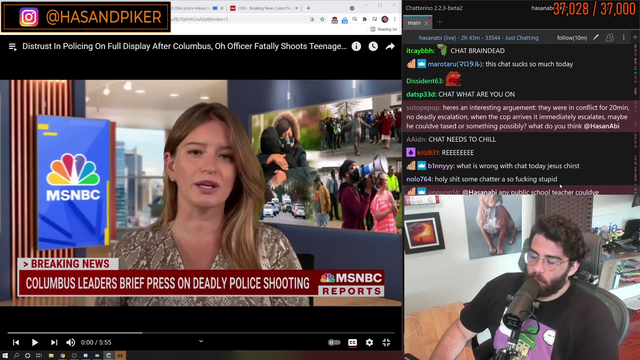This screenshot has width=640, height=360.
Task: Play the MSNBC video
Action: [35, 342]
